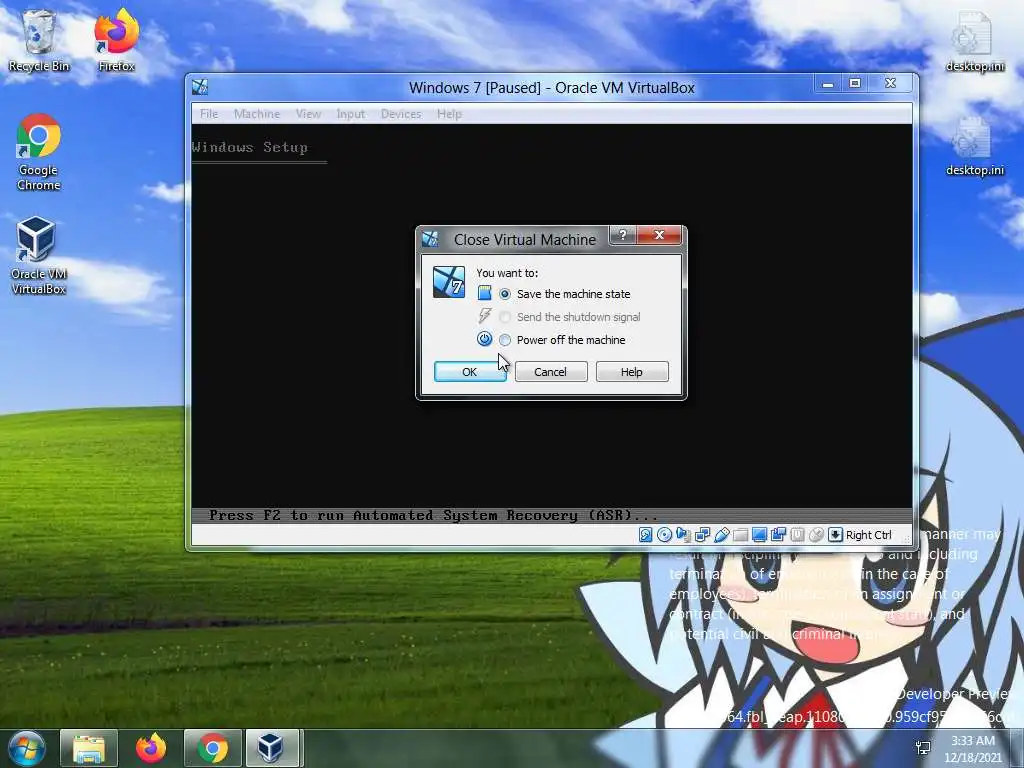Select the upper desktop.ini file icon

point(974,42)
